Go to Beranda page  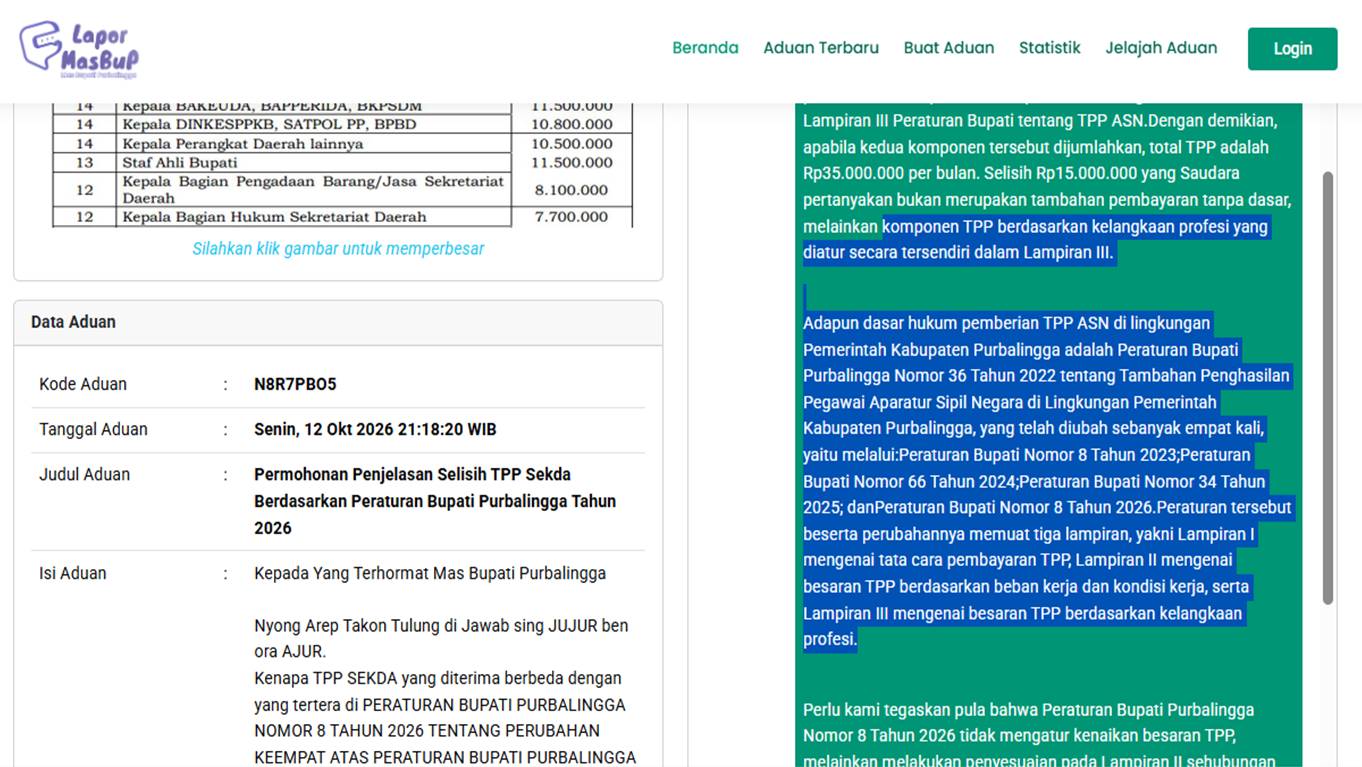[x=705, y=48]
